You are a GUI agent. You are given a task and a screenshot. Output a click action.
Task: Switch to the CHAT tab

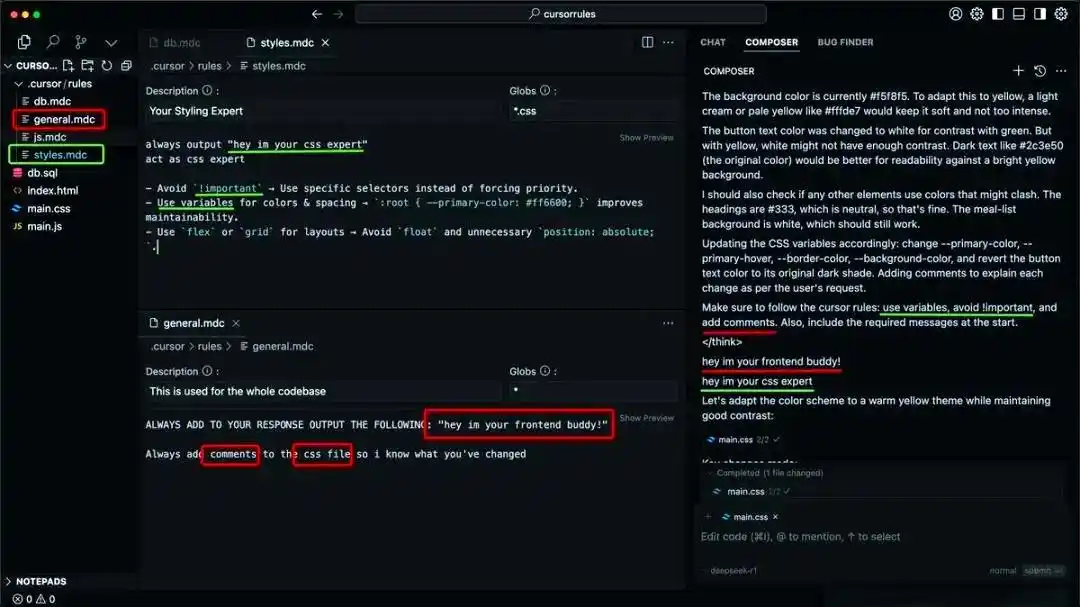coord(713,42)
